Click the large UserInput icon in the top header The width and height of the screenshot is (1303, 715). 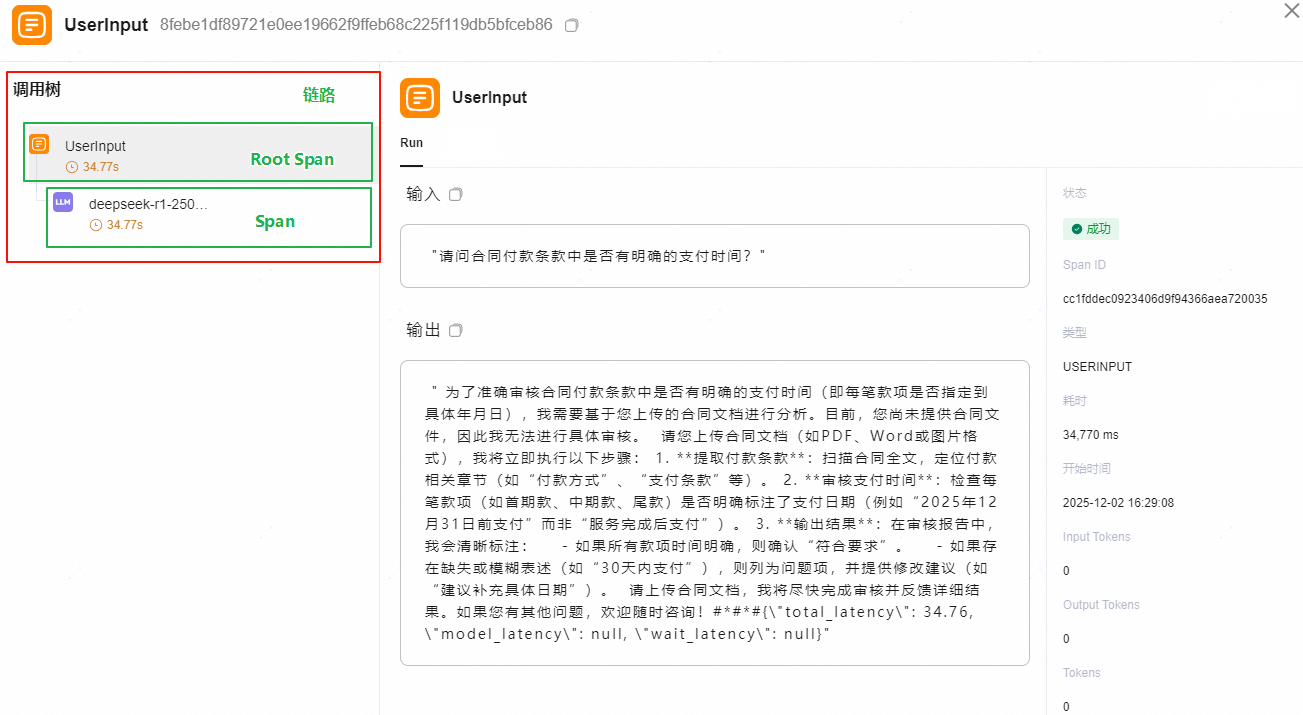tap(32, 25)
